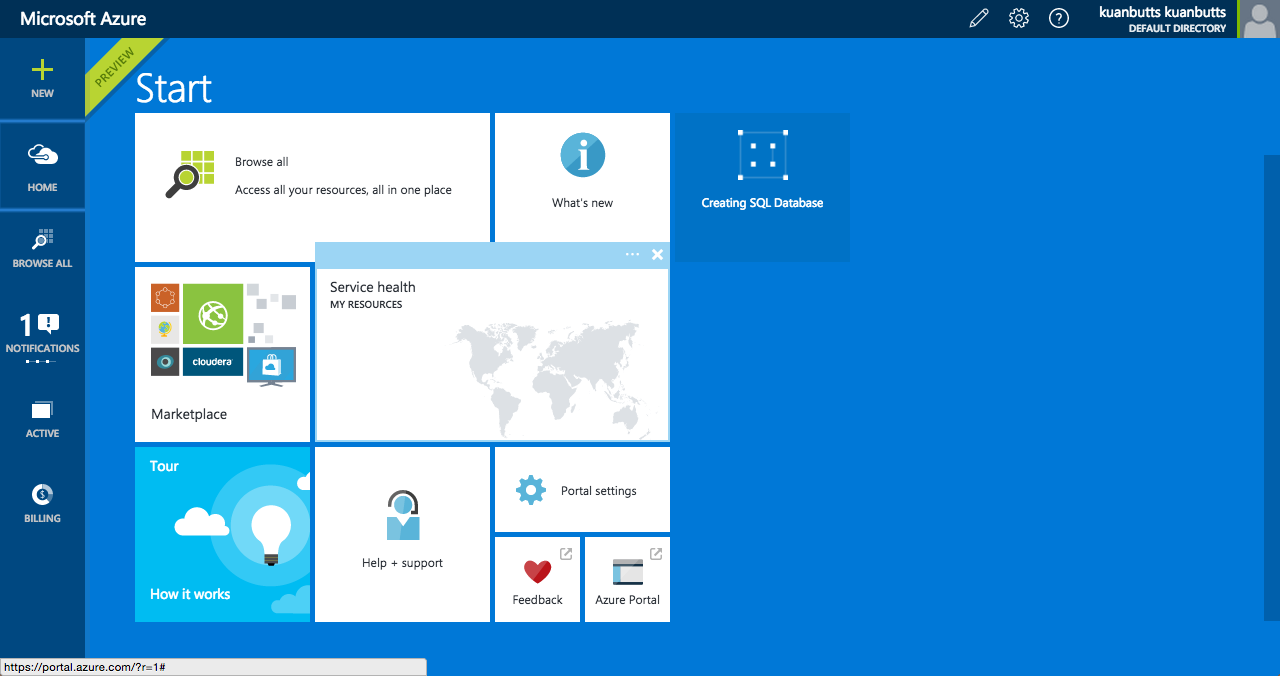Click 'How it works' text on Tour tile
The height and width of the screenshot is (676, 1280).
[190, 594]
